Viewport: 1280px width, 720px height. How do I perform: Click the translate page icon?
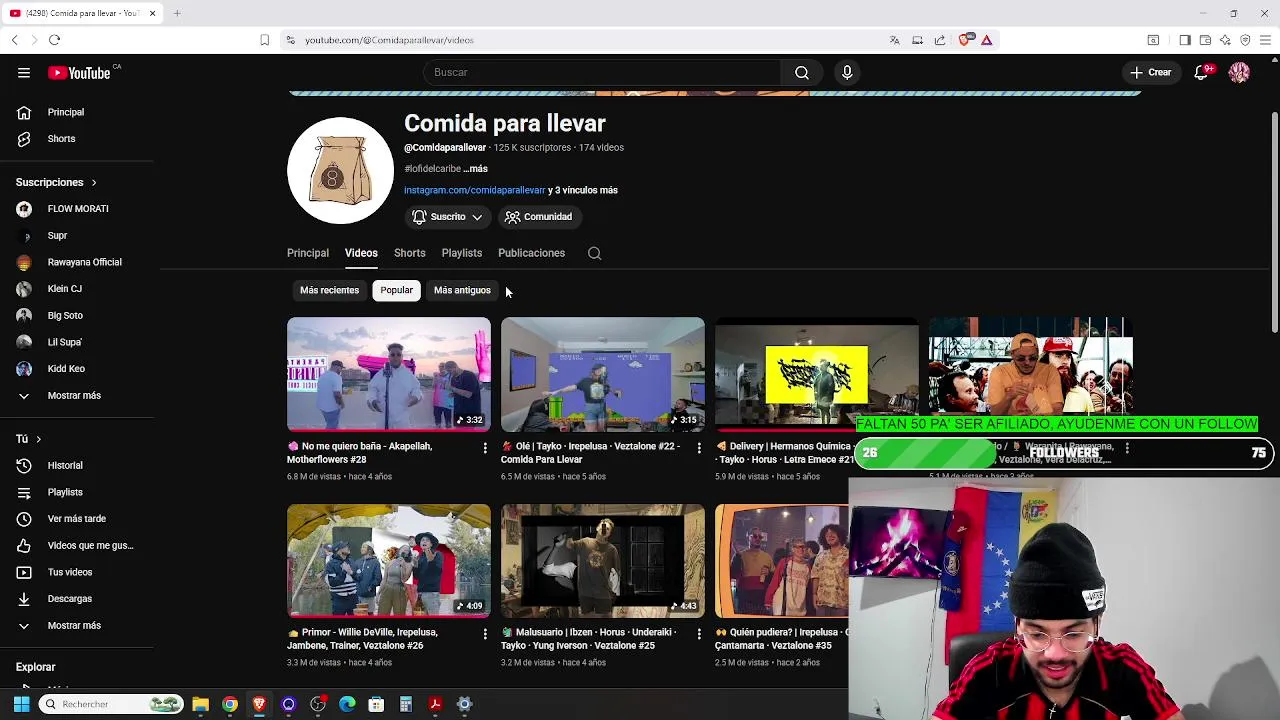coord(894,40)
